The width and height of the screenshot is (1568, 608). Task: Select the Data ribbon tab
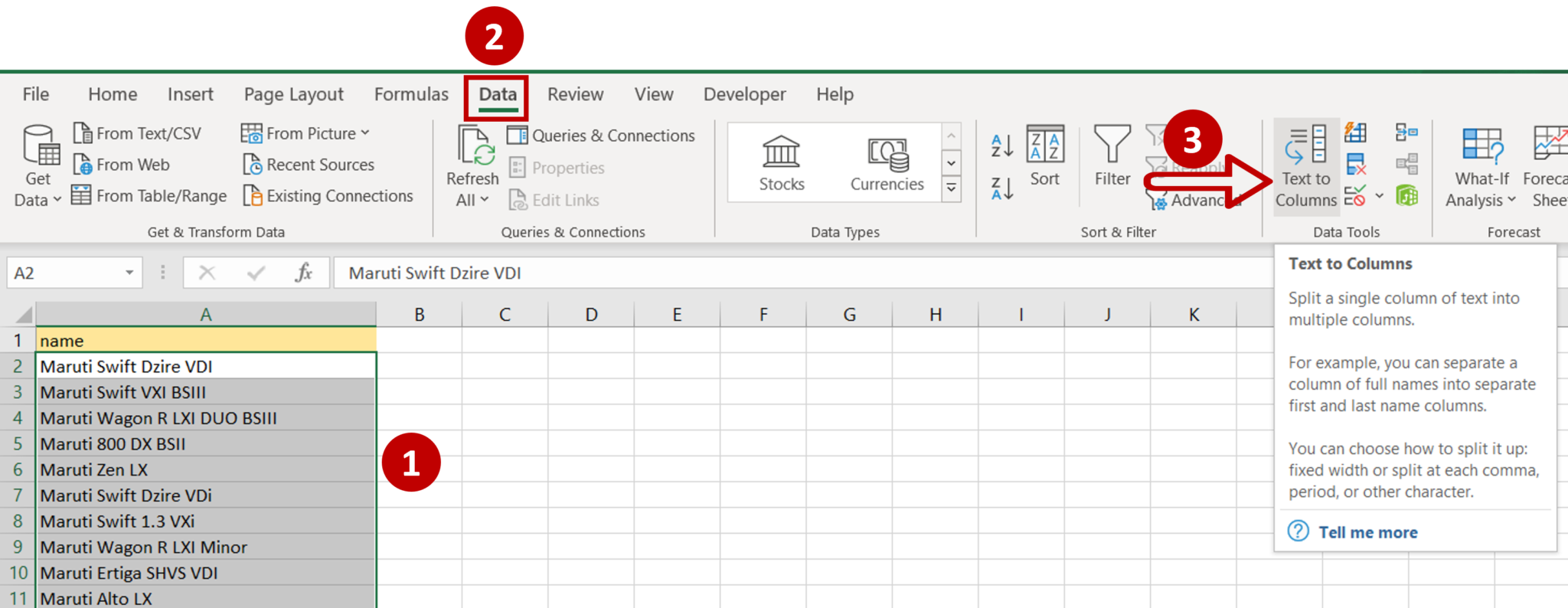[498, 96]
